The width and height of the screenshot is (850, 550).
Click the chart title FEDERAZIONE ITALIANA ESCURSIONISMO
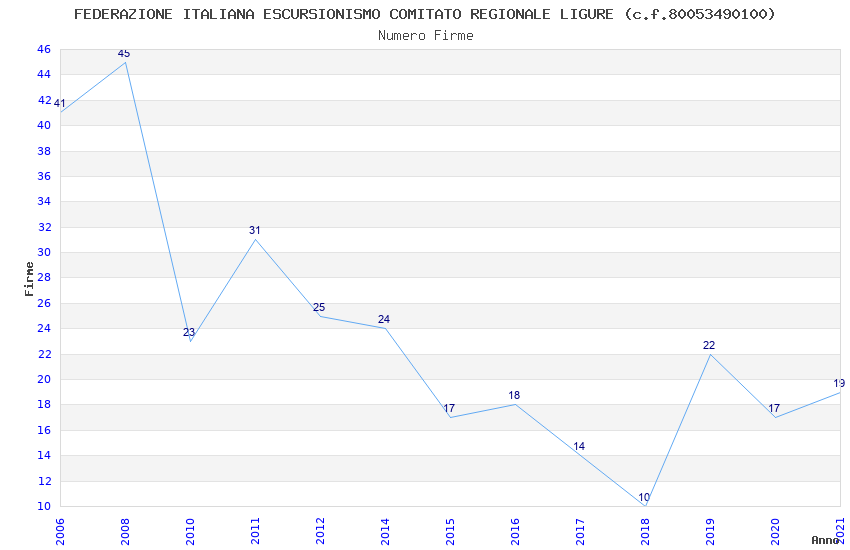(425, 14)
